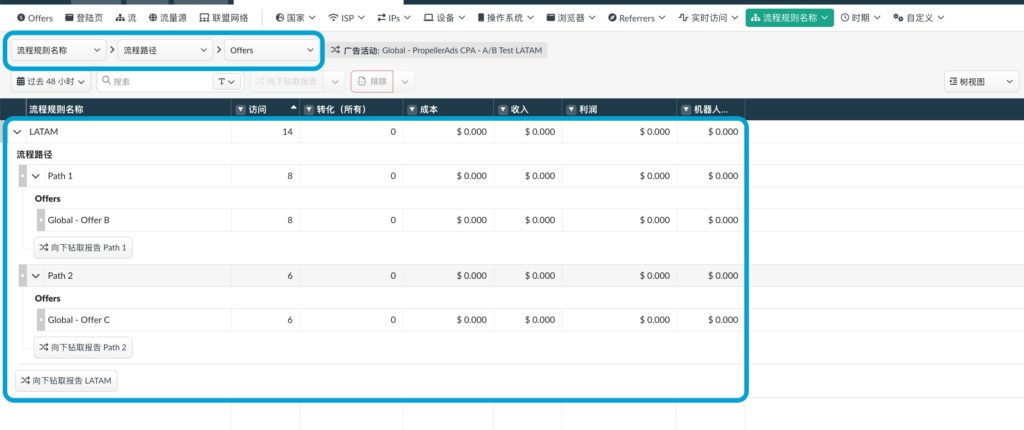Open third grouping select Offers
Screen dimensions: 1024x430
pos(272,50)
